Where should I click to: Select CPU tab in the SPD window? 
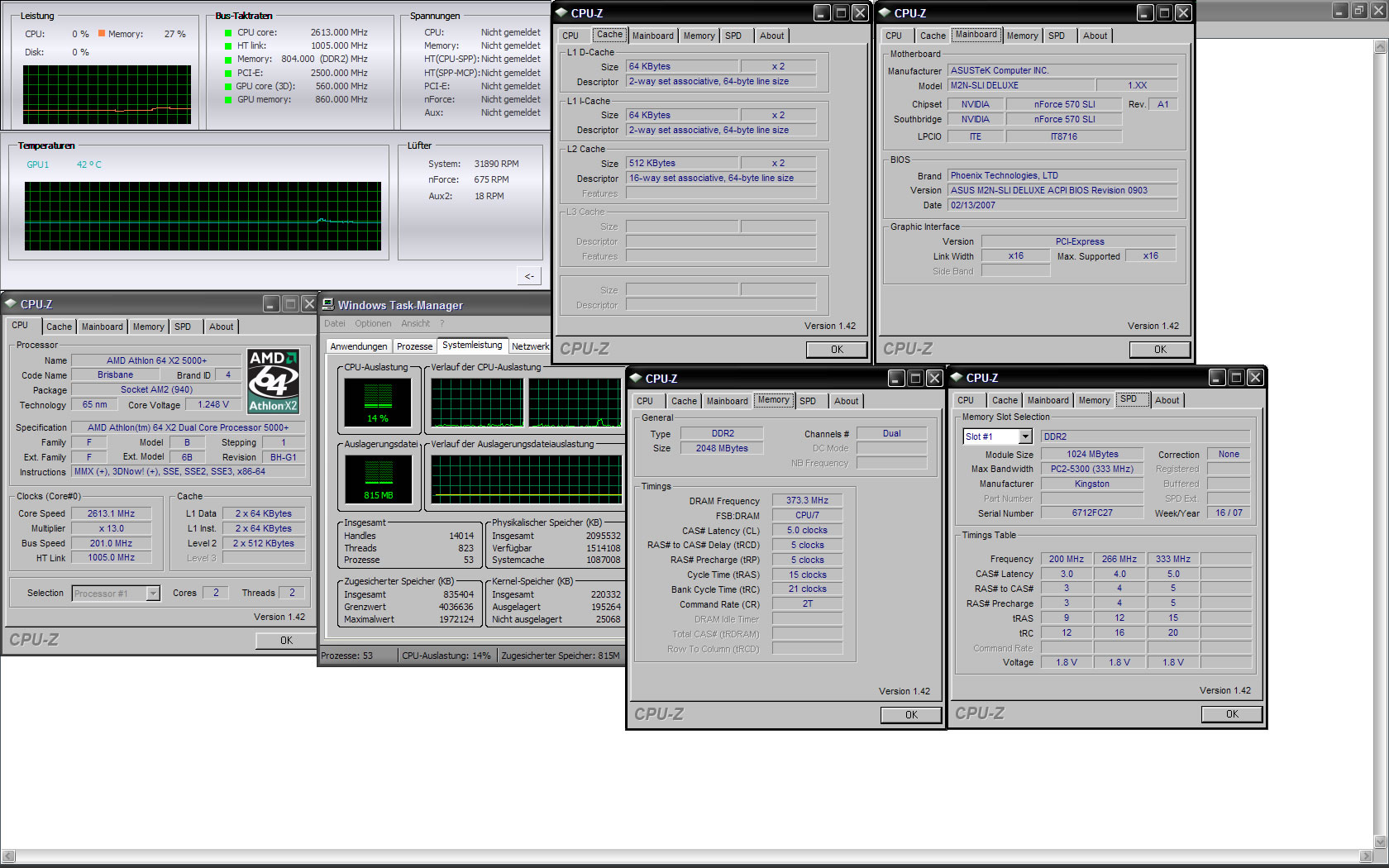[966, 400]
